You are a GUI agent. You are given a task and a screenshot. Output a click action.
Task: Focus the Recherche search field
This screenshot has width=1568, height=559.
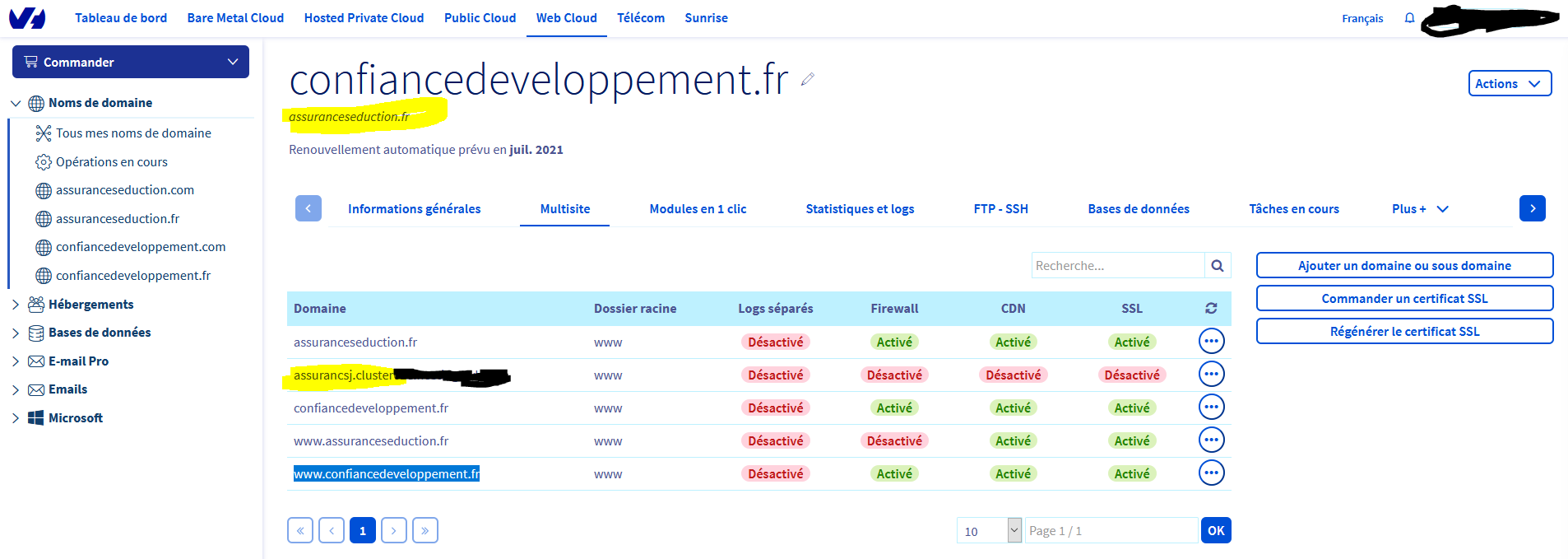click(1118, 266)
